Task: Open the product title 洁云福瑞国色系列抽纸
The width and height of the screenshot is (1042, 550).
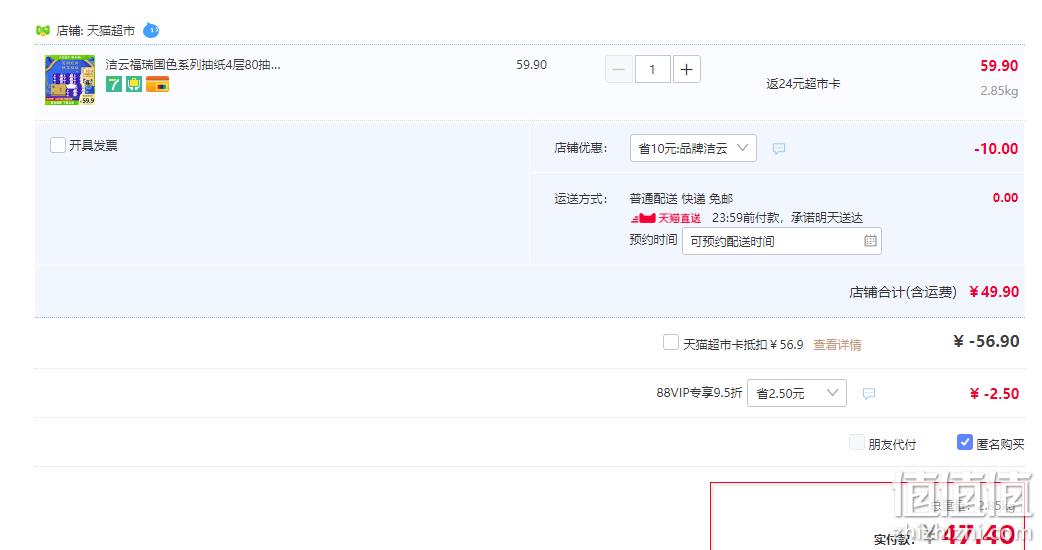Action: tap(193, 65)
